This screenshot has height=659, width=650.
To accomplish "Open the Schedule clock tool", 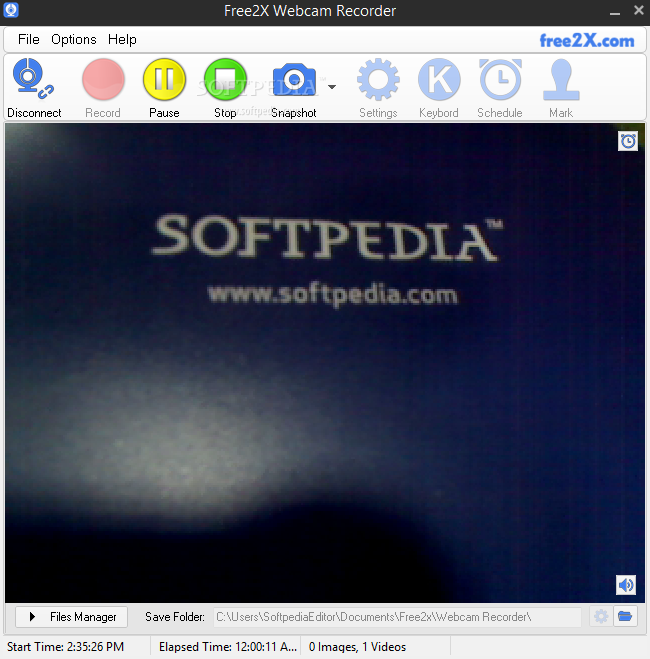I will tap(500, 88).
